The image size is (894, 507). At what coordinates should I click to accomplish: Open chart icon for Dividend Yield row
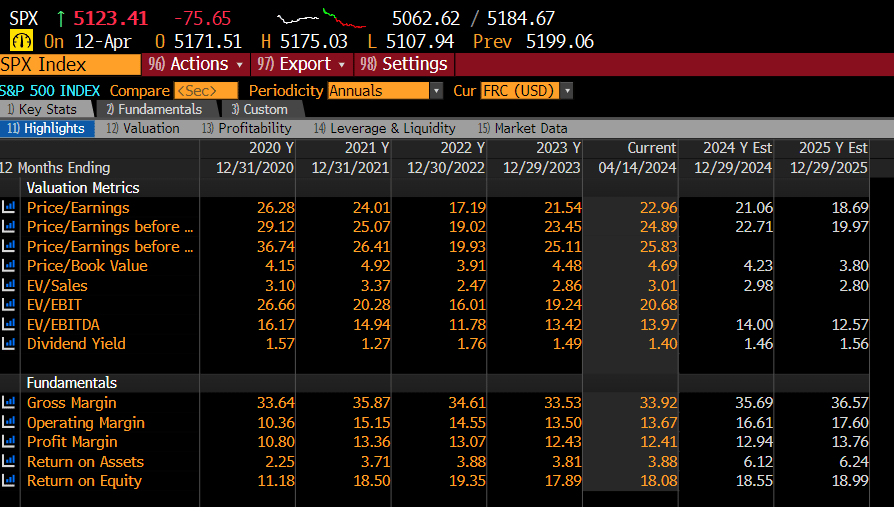[x=9, y=343]
